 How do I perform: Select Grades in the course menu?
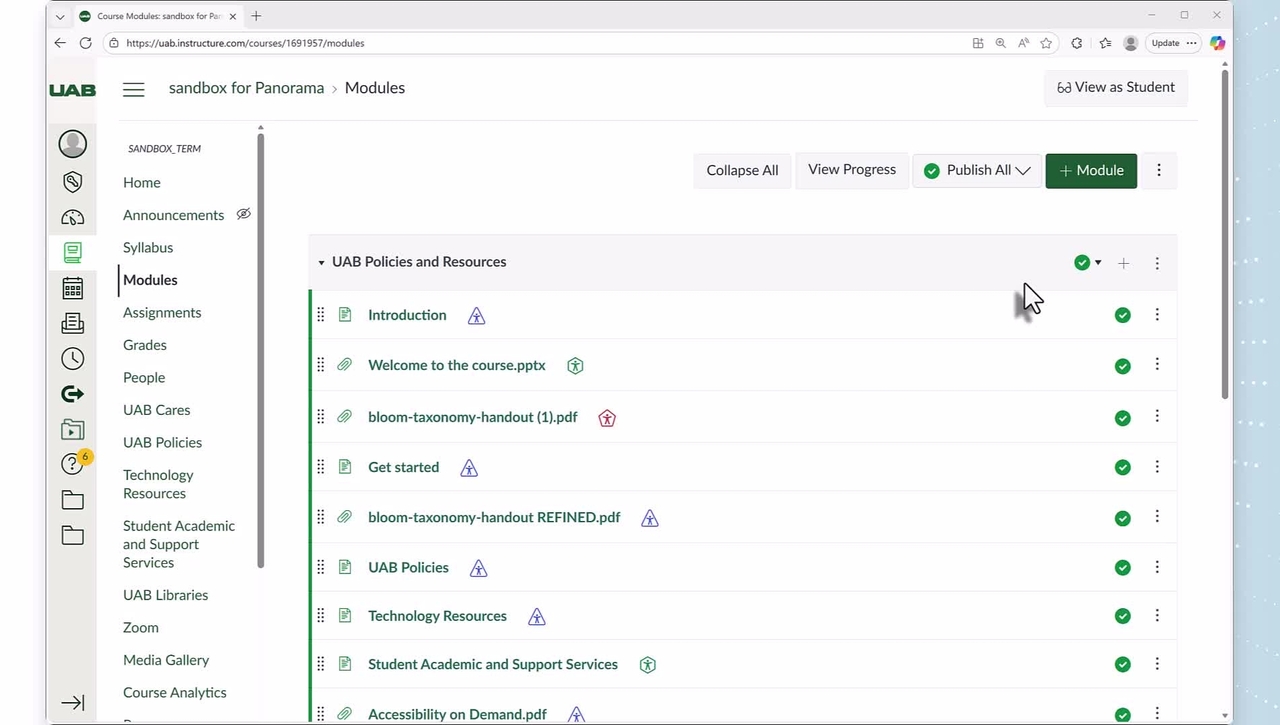click(145, 345)
